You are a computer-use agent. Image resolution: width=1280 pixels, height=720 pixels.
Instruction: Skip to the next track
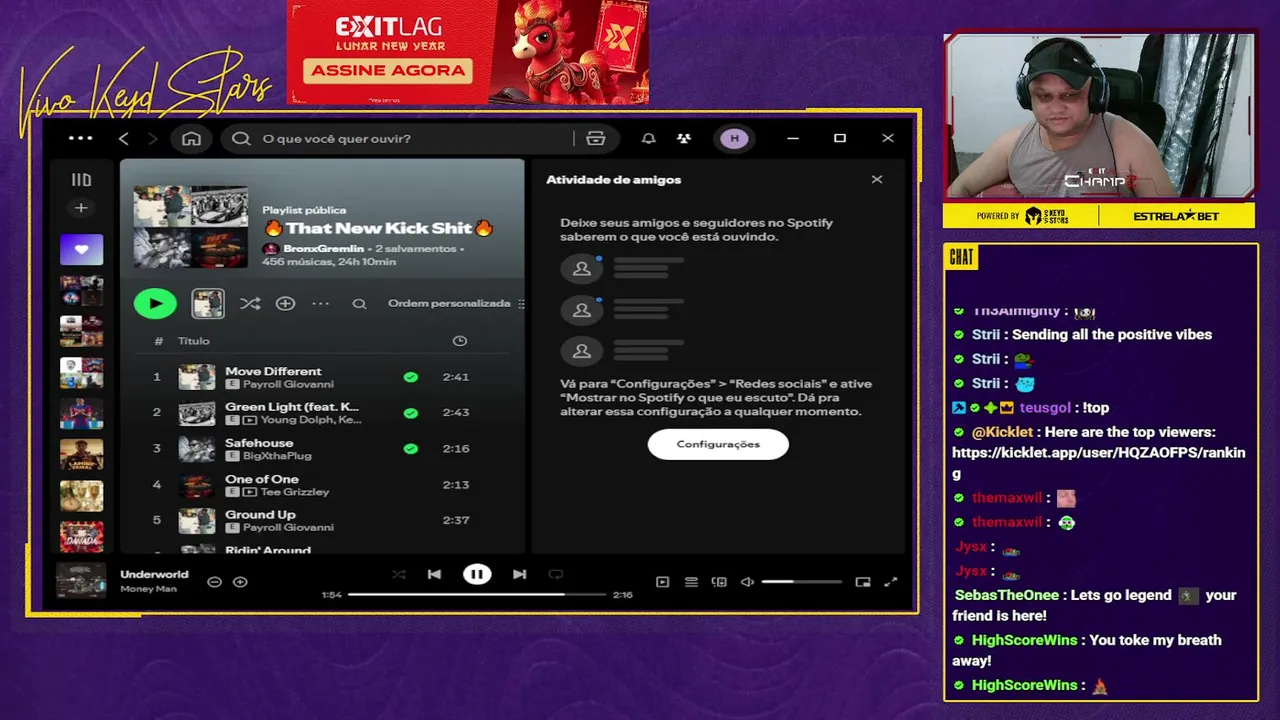click(x=519, y=574)
